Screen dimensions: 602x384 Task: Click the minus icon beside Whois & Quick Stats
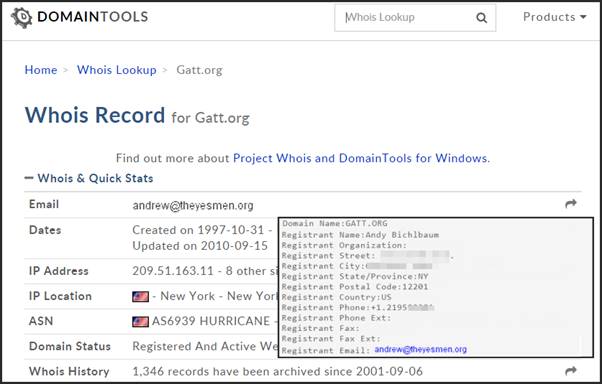29,178
